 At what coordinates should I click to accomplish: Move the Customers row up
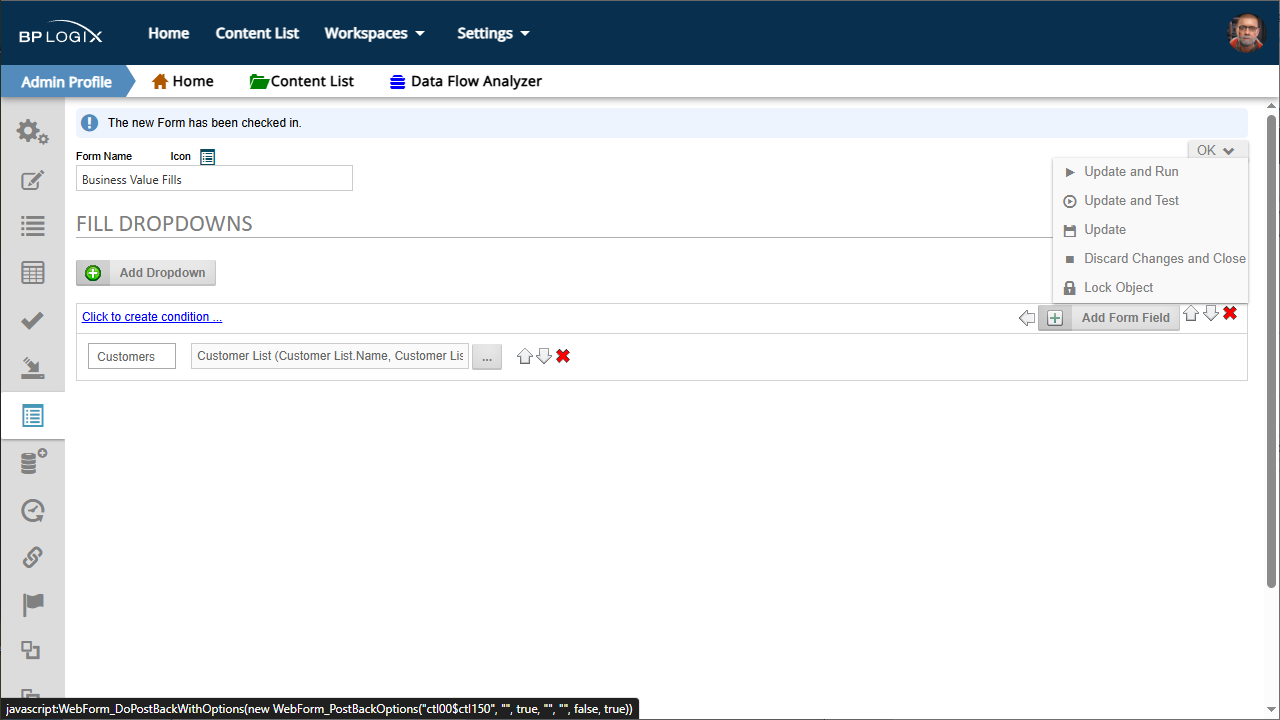coord(525,356)
